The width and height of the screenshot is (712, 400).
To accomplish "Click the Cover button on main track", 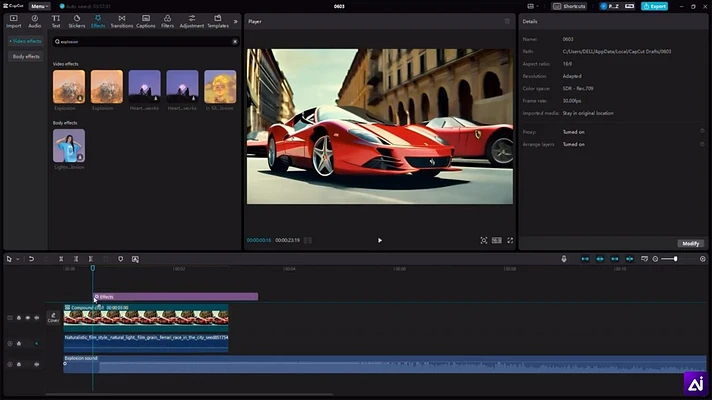I will click(x=53, y=317).
